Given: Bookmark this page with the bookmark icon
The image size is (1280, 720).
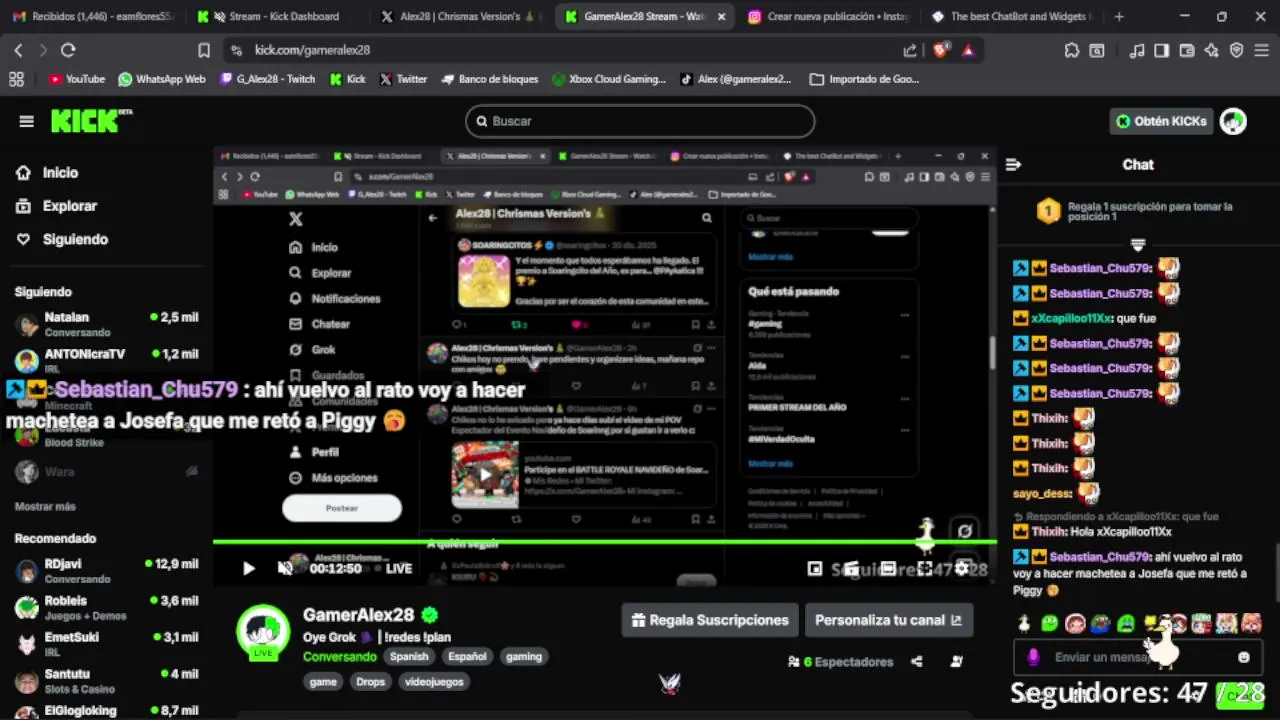Looking at the screenshot, I should [204, 50].
